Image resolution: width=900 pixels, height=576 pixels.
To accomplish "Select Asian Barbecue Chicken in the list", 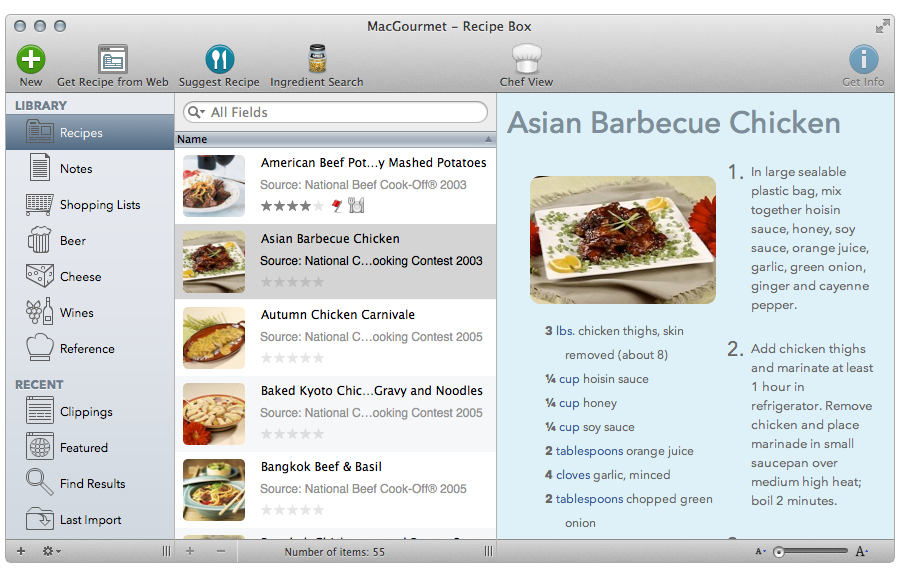I will 335,262.
